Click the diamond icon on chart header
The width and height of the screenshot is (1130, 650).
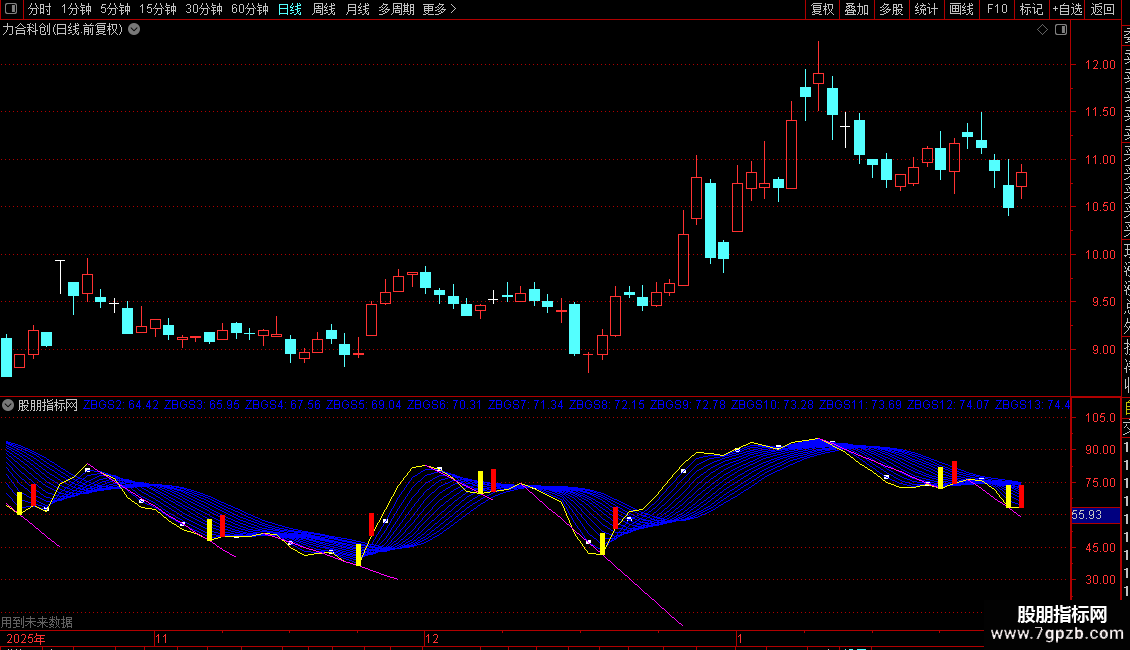[1042, 30]
